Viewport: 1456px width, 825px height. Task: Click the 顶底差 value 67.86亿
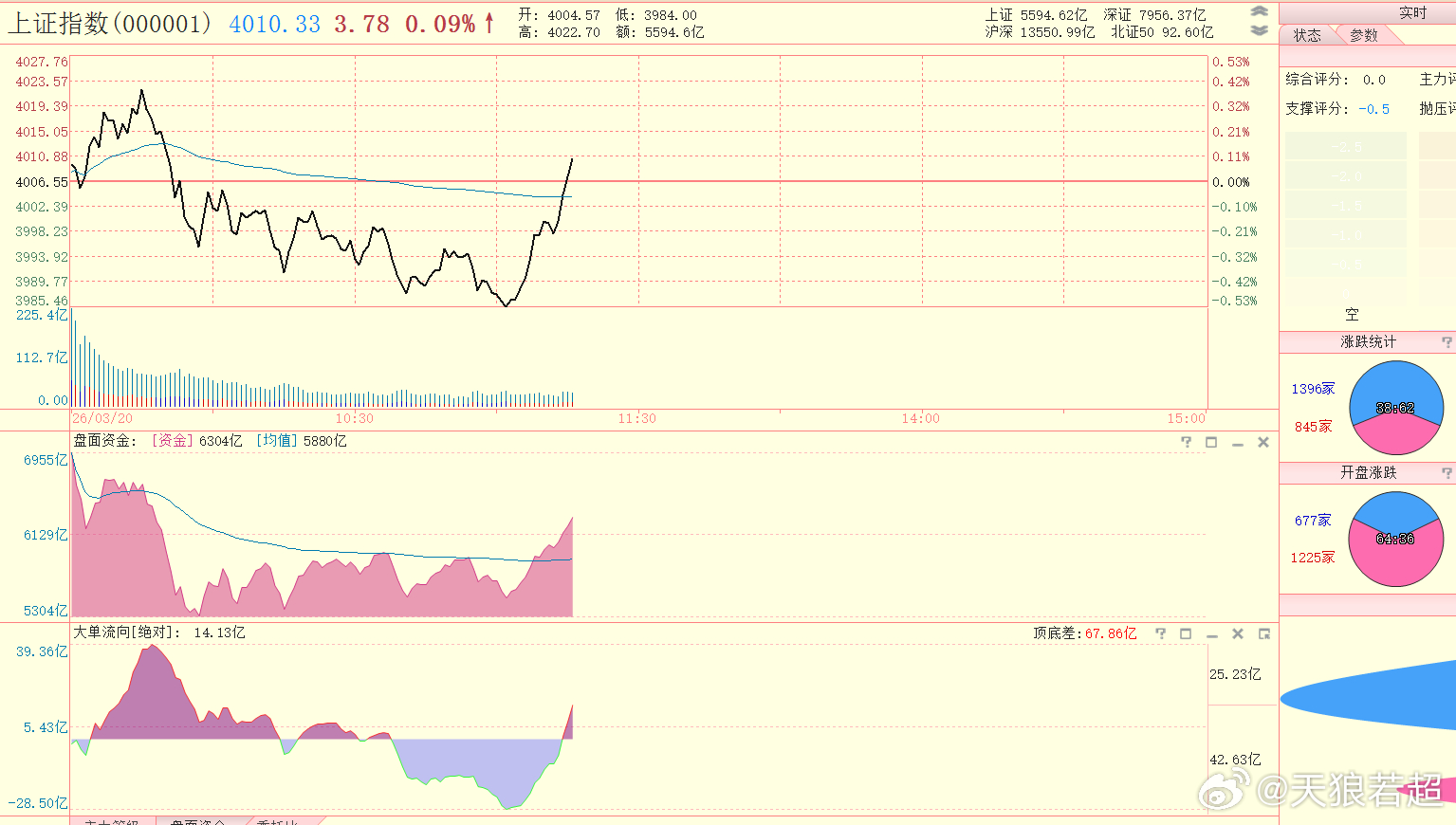[1111, 633]
